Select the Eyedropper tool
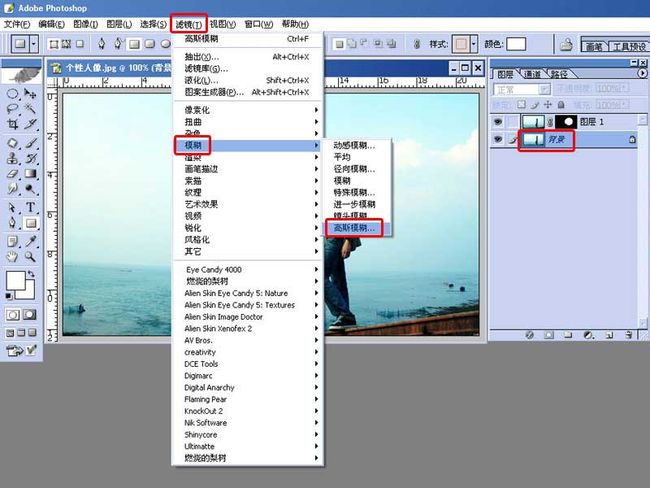 [30, 241]
